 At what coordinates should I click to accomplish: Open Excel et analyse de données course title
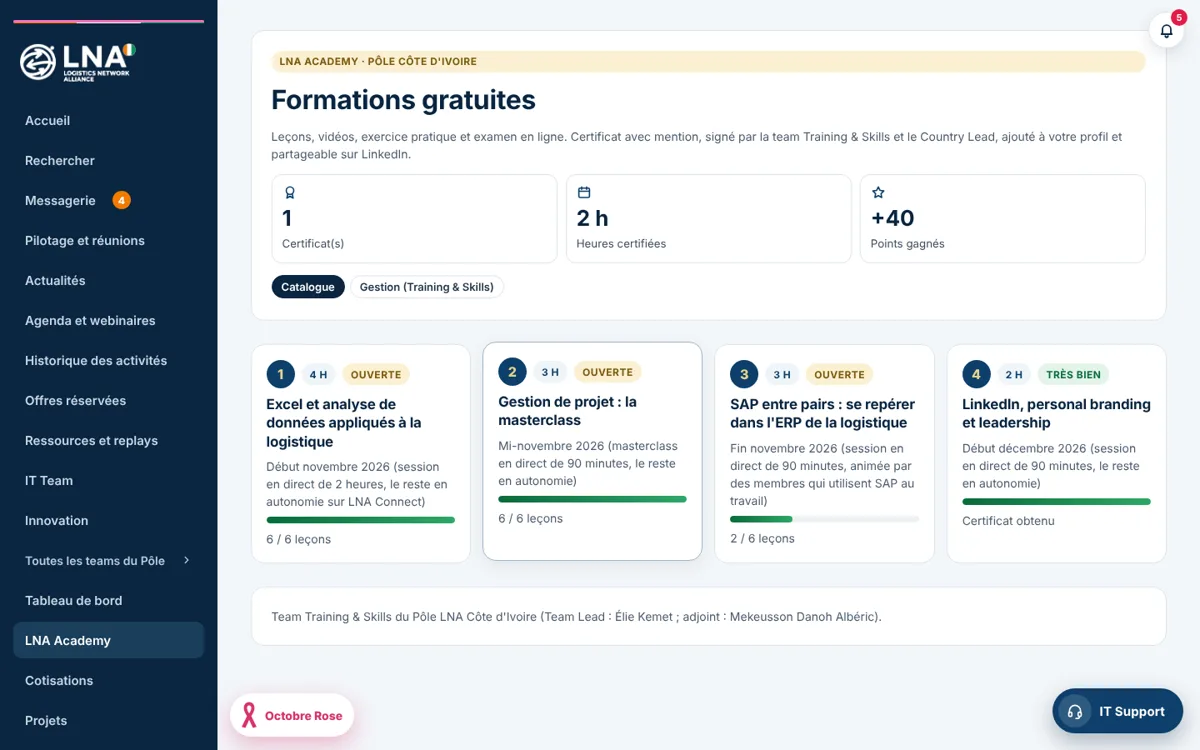point(344,423)
